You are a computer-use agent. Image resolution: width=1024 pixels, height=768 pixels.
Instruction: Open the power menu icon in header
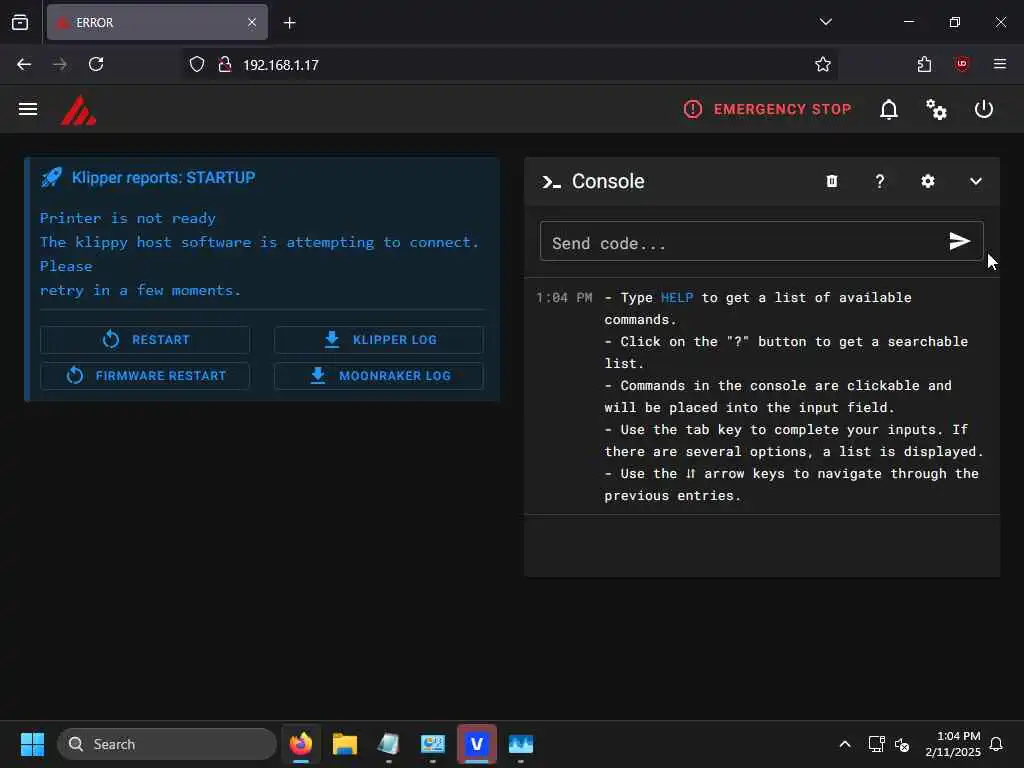click(984, 109)
